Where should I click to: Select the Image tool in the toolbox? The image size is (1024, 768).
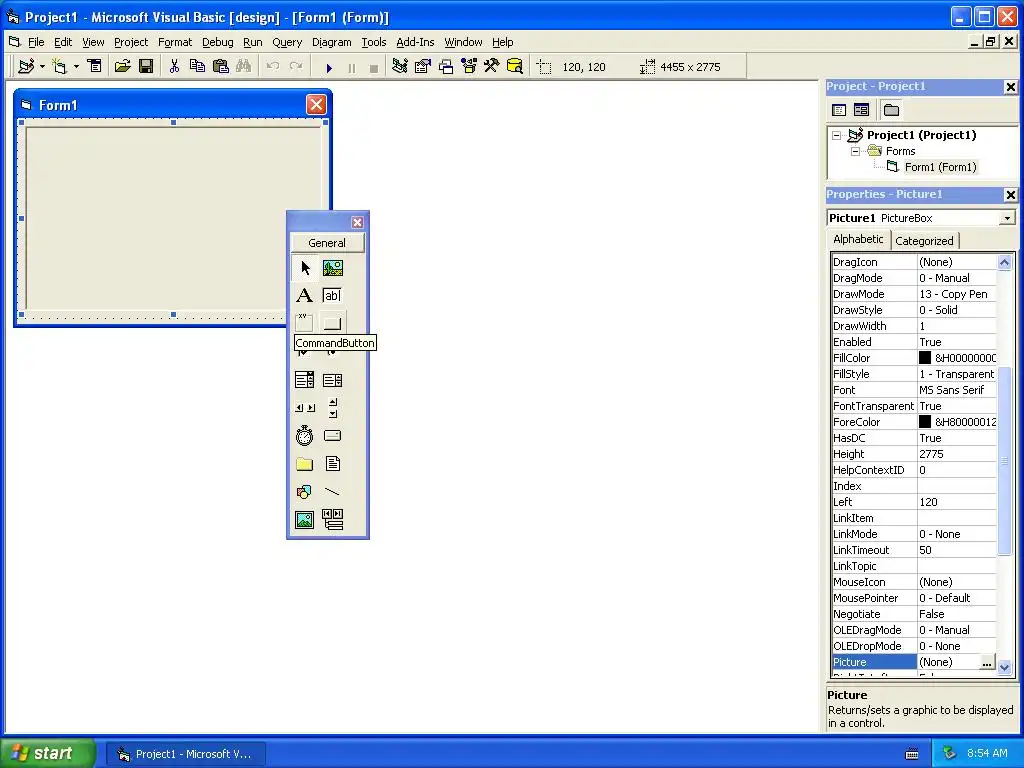click(304, 520)
